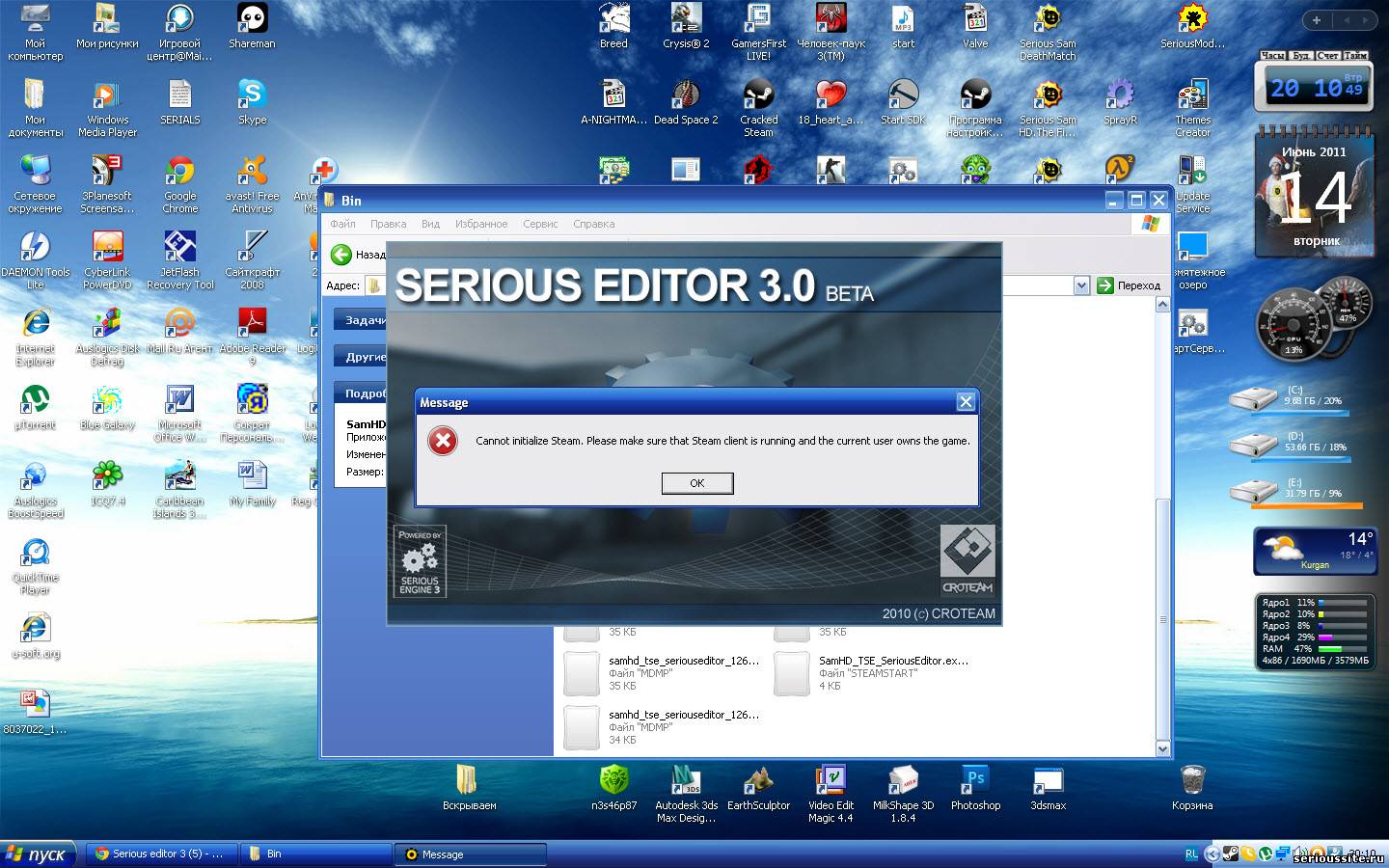
Task: Click the Назад back arrow in Bin window
Action: 341,255
